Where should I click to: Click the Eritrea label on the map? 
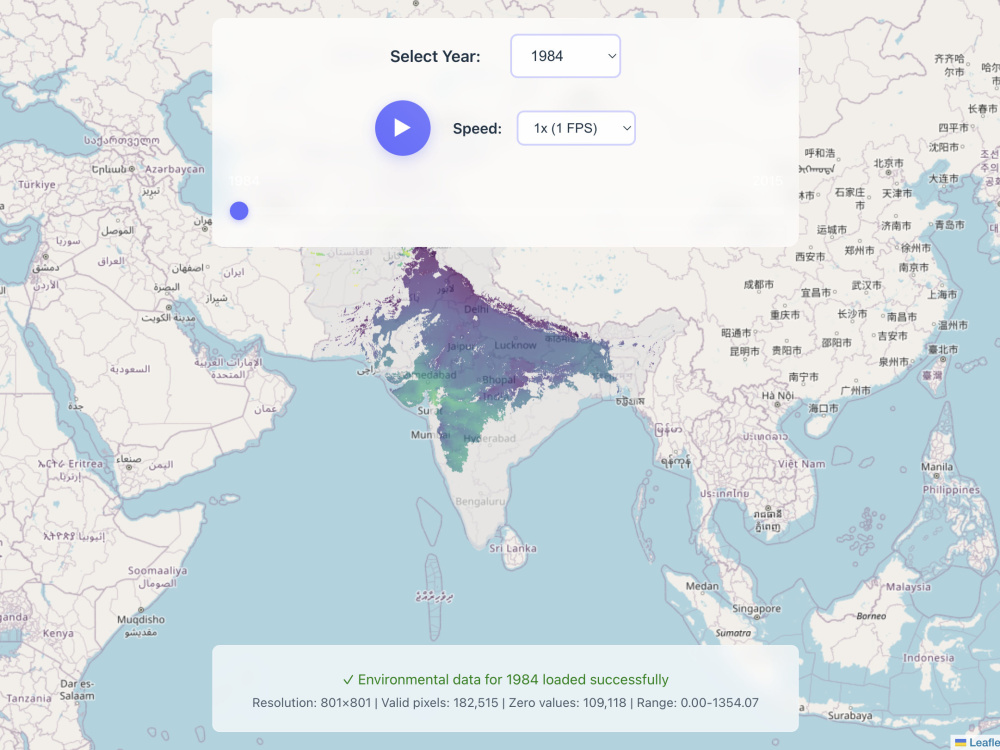point(85,464)
